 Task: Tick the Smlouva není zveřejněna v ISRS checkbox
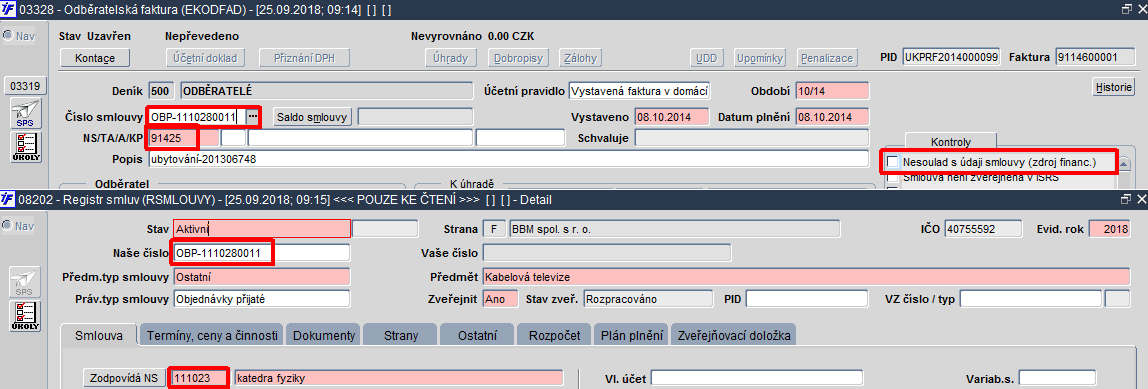click(x=892, y=177)
